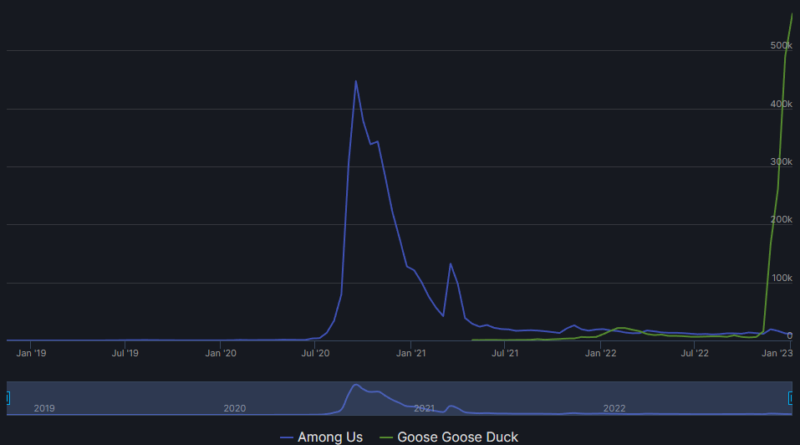Viewport: 800px width, 445px height.
Task: Click the Jul '22 x-axis label
Action: [693, 352]
